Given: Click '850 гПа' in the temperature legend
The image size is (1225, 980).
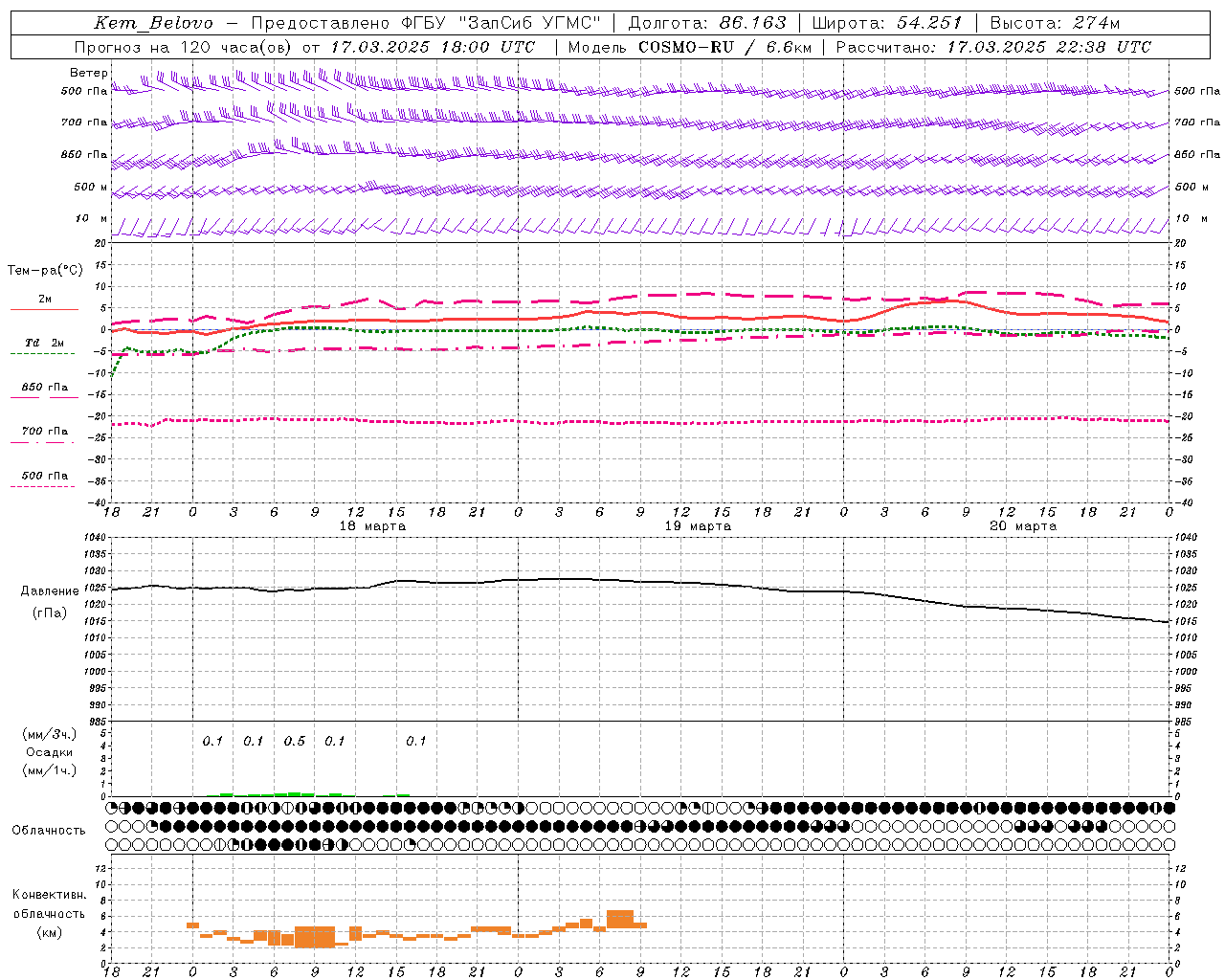Looking at the screenshot, I should (45, 388).
